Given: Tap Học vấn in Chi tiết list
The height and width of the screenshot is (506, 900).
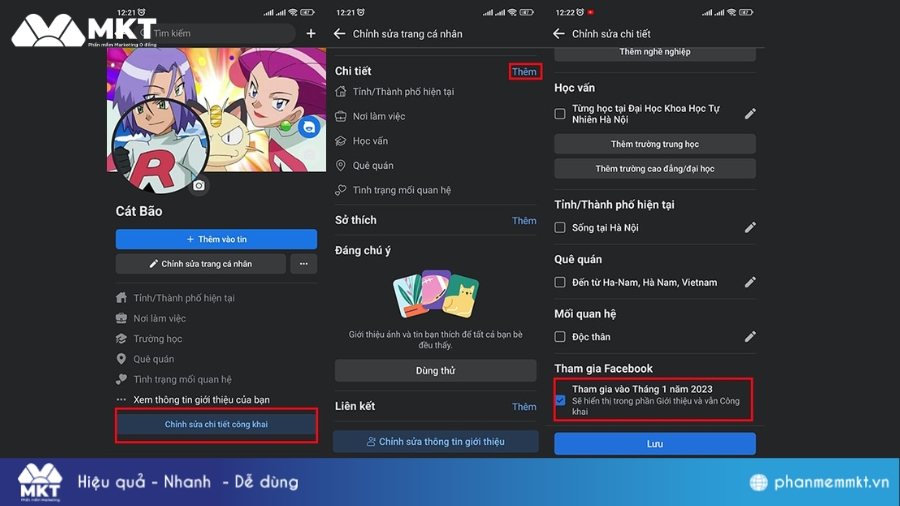Looking at the screenshot, I should [370, 141].
